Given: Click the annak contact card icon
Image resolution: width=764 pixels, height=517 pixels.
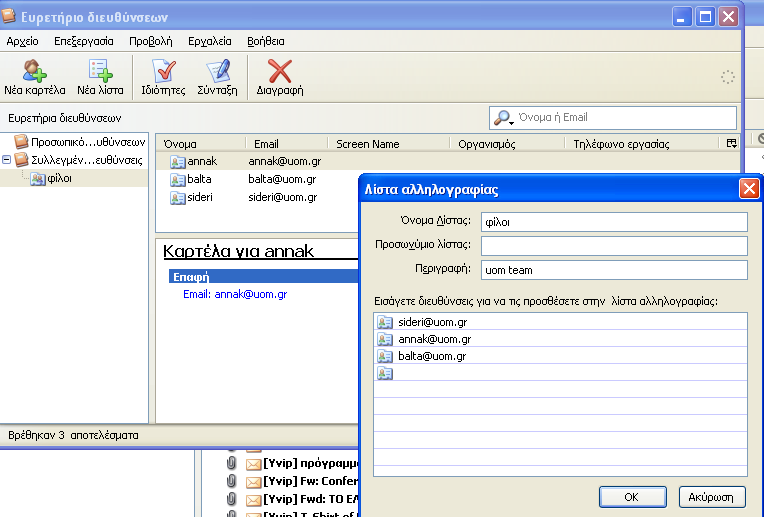Looking at the screenshot, I should tap(177, 161).
